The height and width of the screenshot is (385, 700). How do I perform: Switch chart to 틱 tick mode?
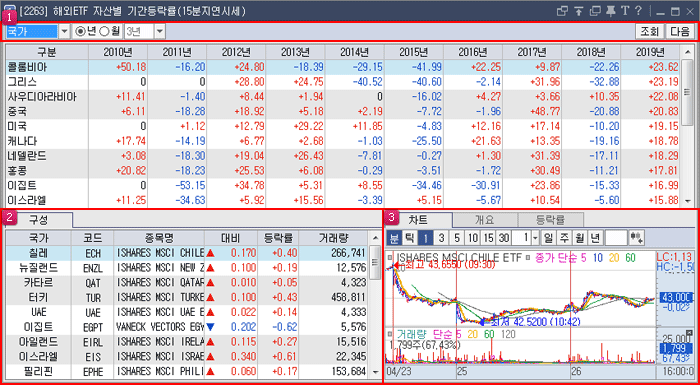409,238
